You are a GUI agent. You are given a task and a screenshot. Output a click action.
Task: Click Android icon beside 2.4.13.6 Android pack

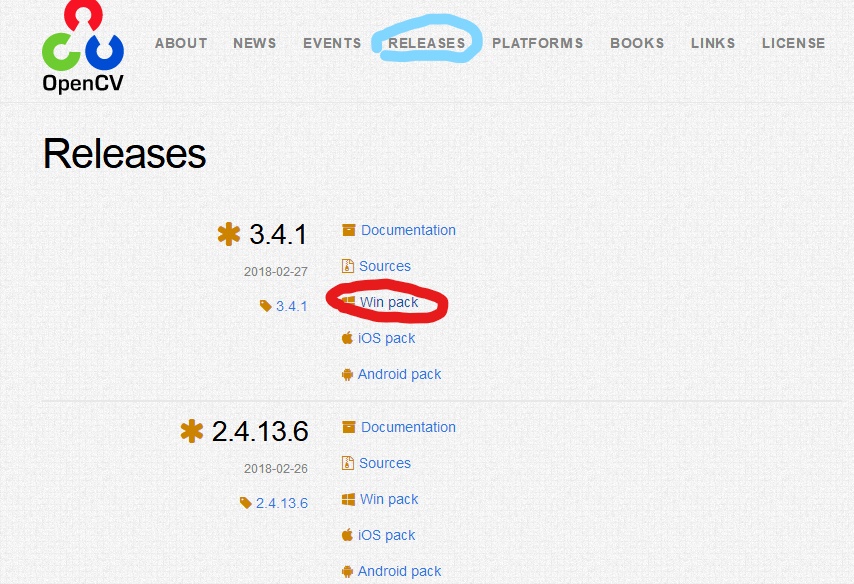tap(347, 572)
